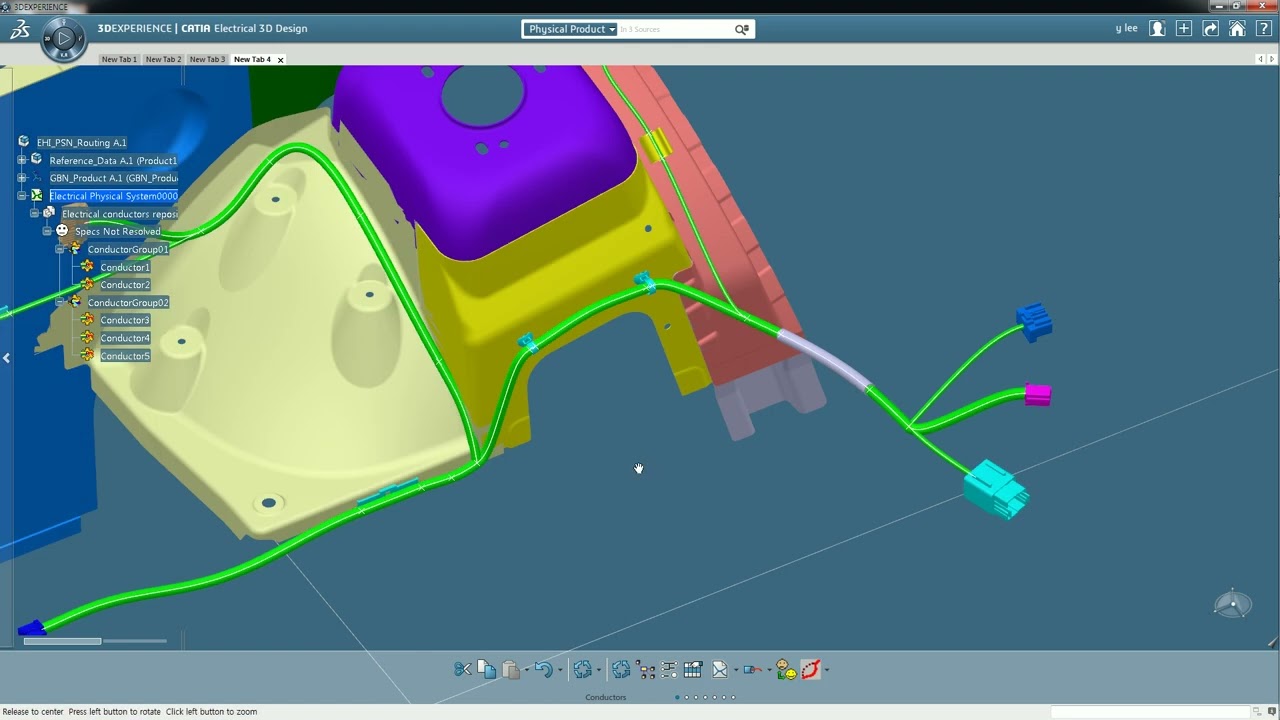Select New Tab 4

[x=252, y=59]
